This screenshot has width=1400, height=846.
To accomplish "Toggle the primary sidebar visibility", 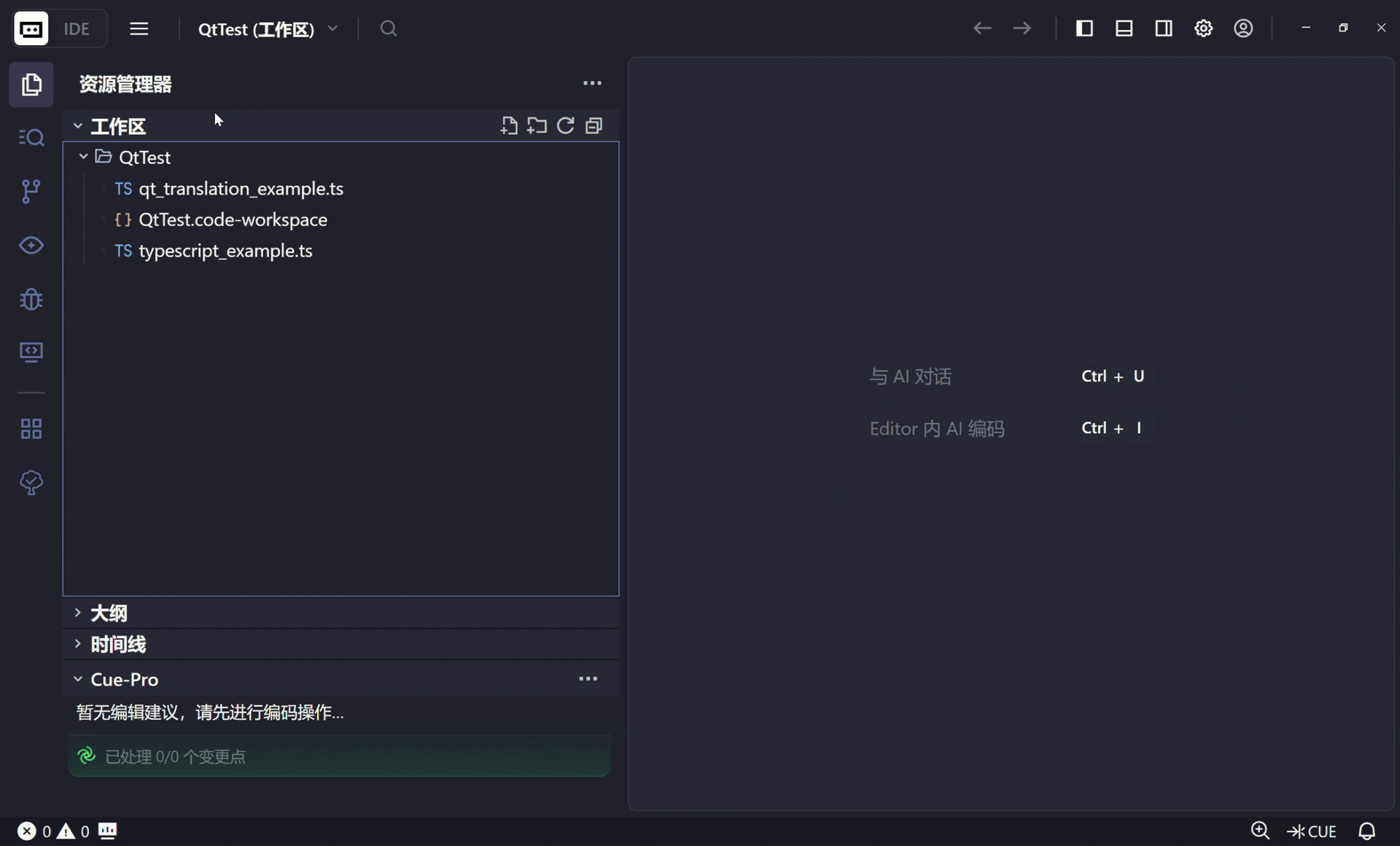I will point(1085,28).
